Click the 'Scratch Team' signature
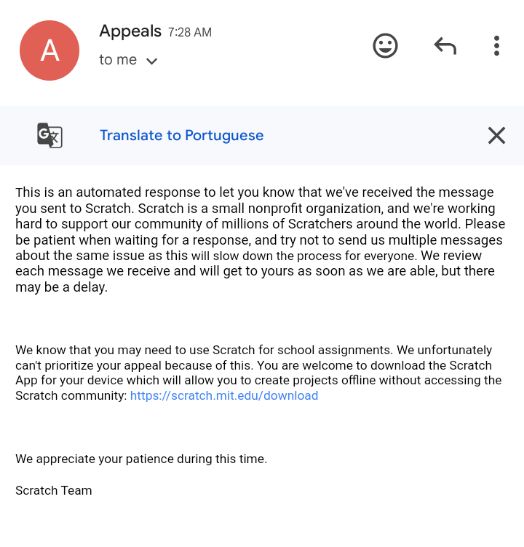The width and height of the screenshot is (524, 547). 53,490
